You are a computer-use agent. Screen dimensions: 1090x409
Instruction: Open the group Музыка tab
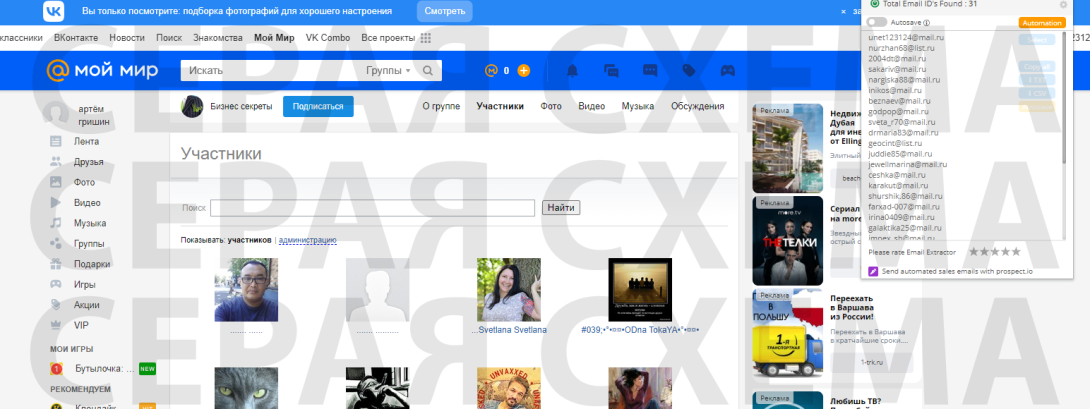pos(637,106)
